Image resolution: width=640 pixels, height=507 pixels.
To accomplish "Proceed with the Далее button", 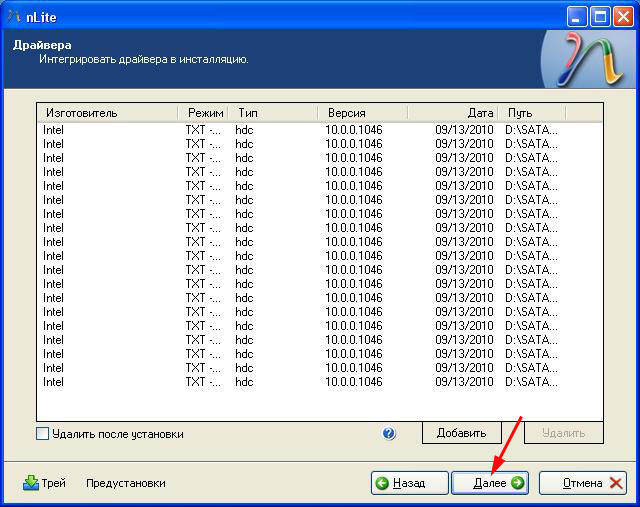I will [x=490, y=483].
